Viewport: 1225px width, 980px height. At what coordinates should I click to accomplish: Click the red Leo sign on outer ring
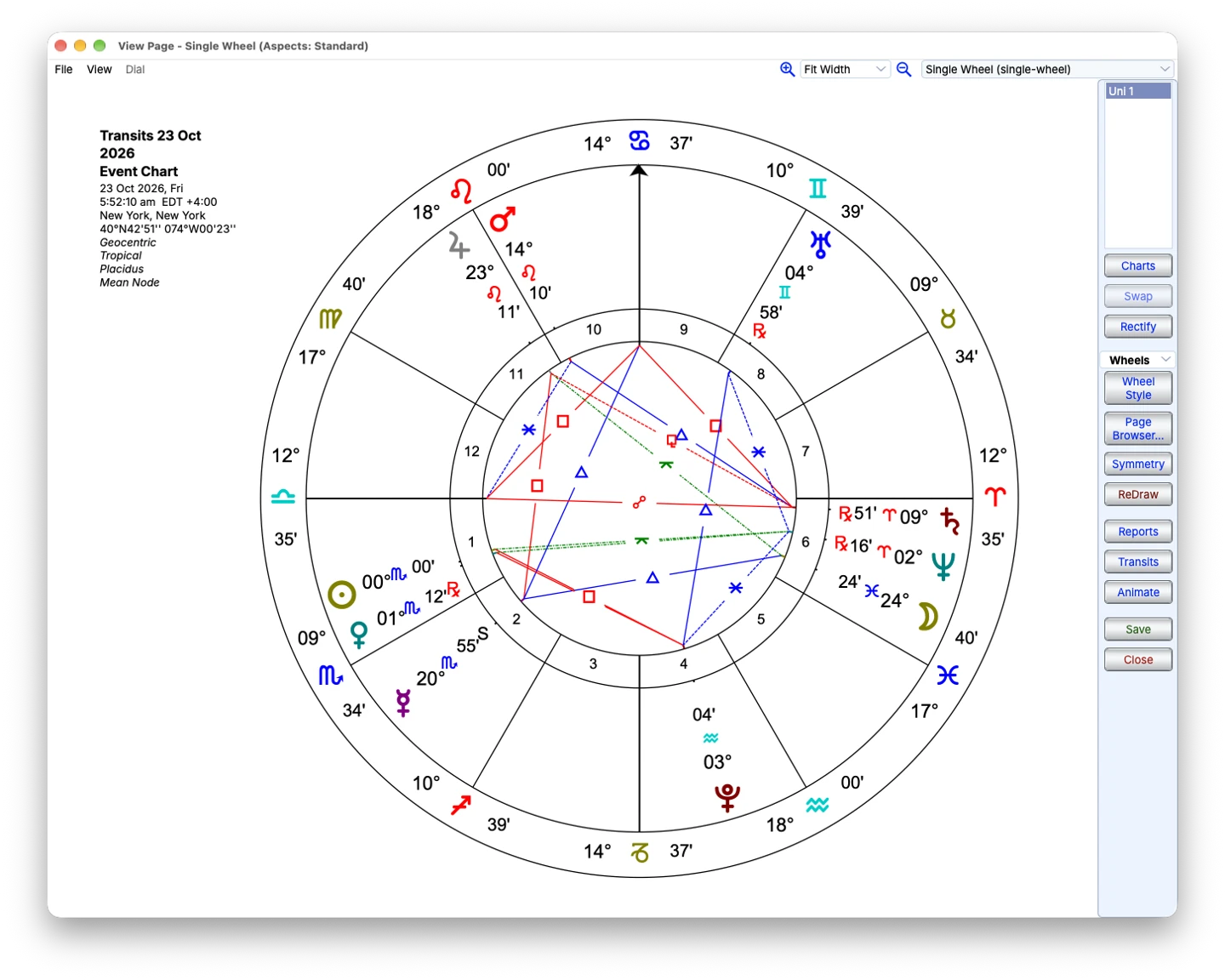462,191
